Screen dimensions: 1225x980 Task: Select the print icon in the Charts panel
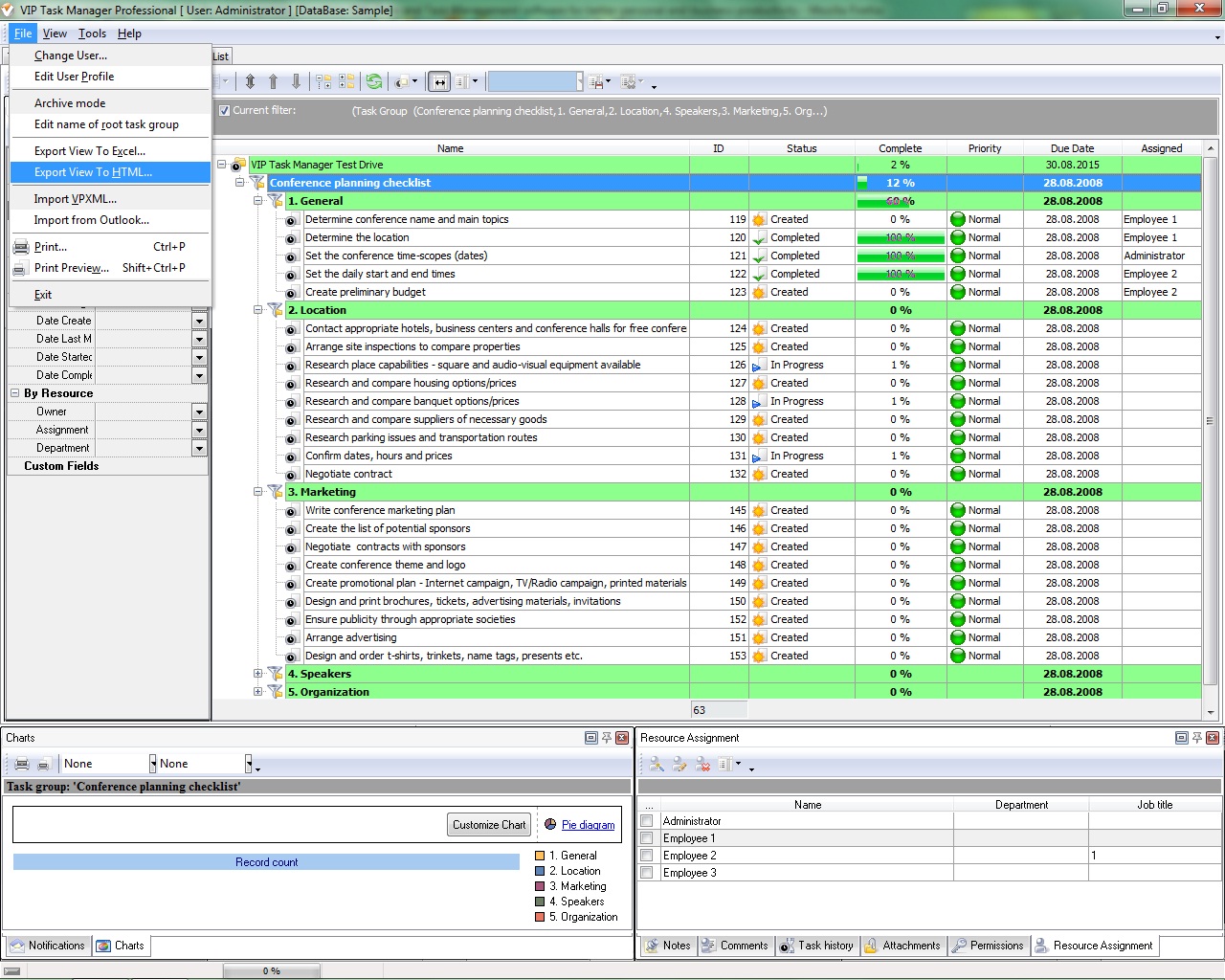tap(20, 763)
